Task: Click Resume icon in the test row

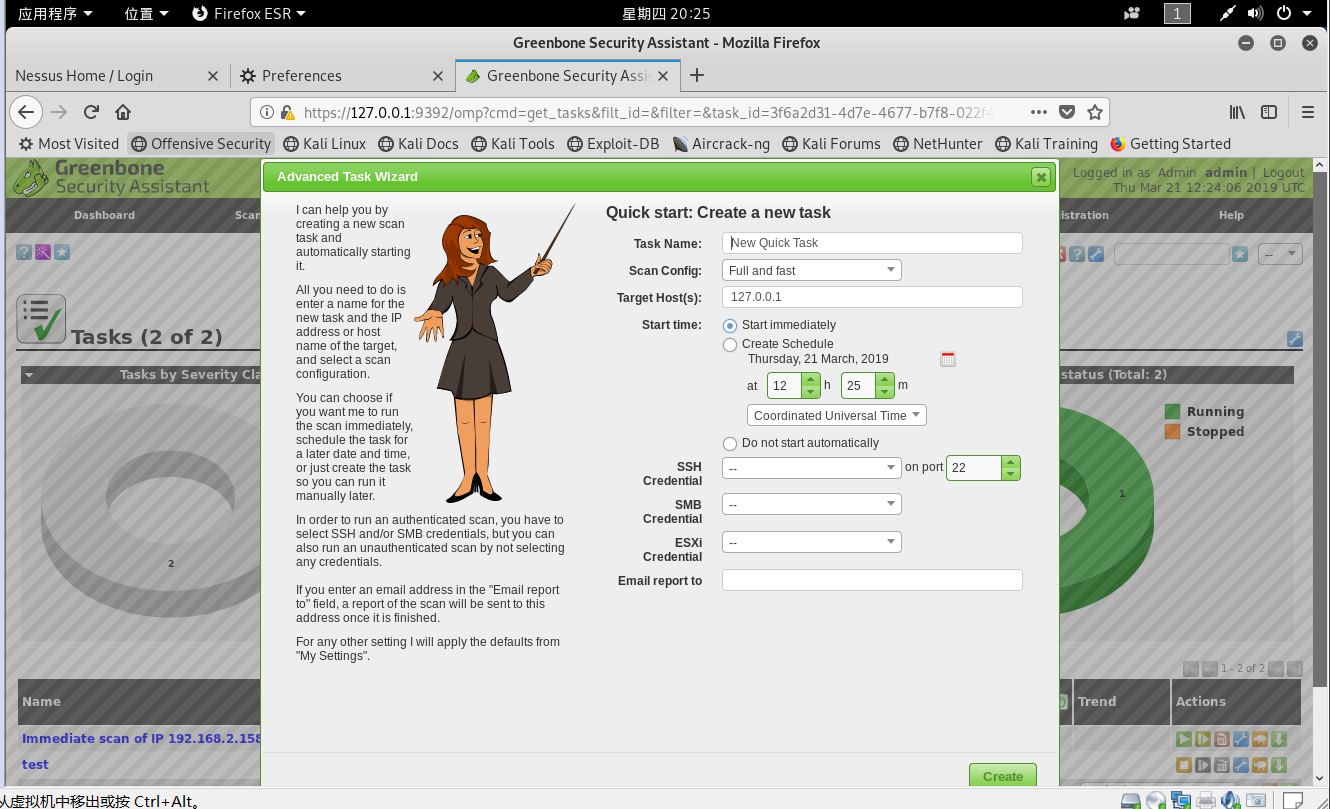Action: coord(1203,765)
